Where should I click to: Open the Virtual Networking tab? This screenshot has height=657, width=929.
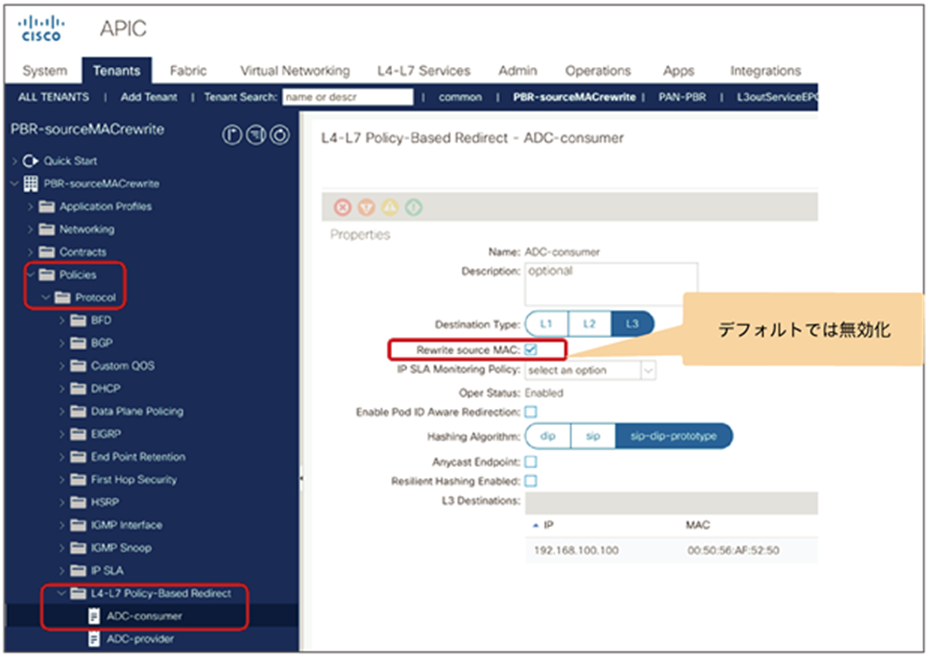click(295, 70)
